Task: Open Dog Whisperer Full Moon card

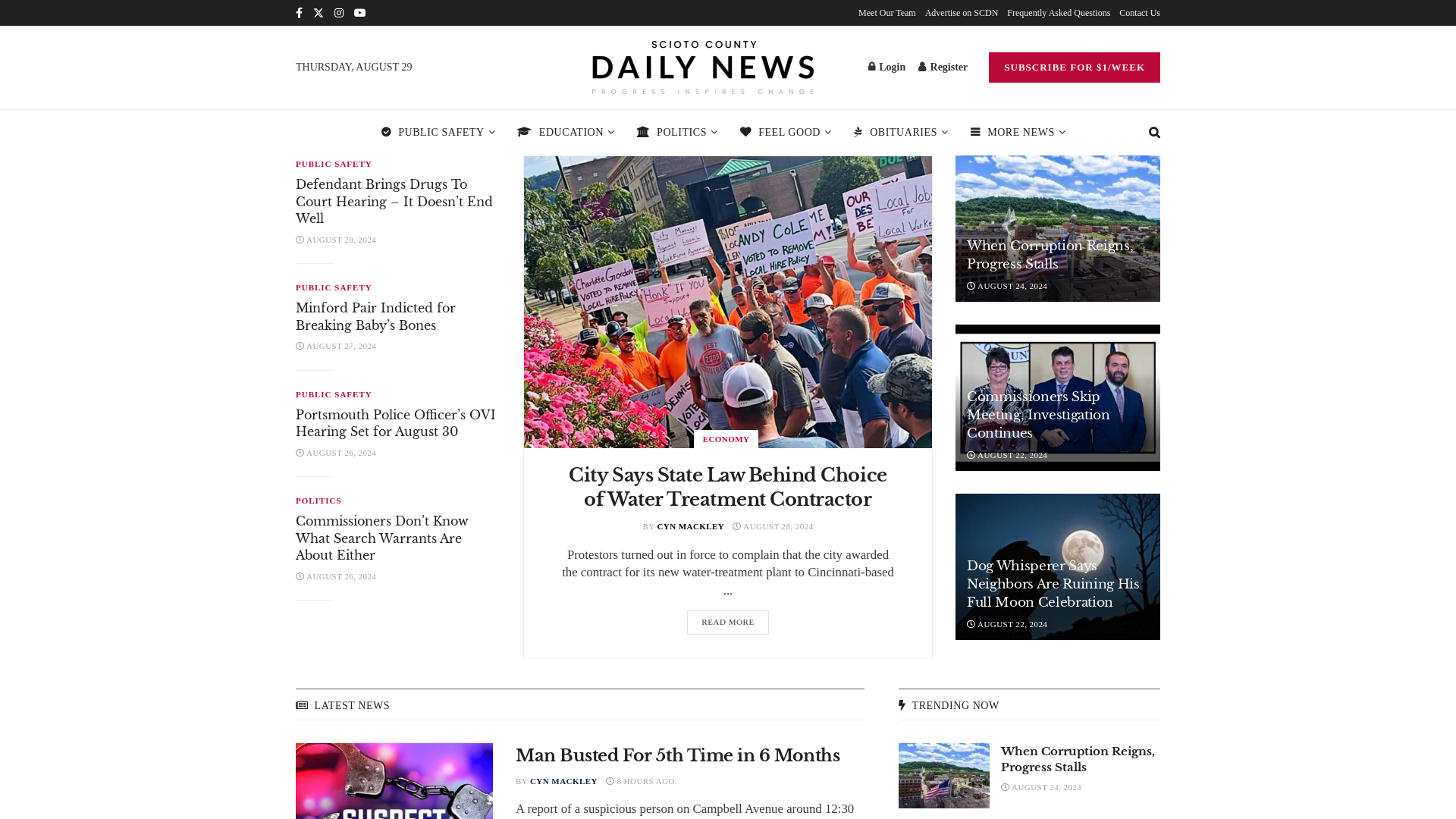Action: coord(1058,566)
